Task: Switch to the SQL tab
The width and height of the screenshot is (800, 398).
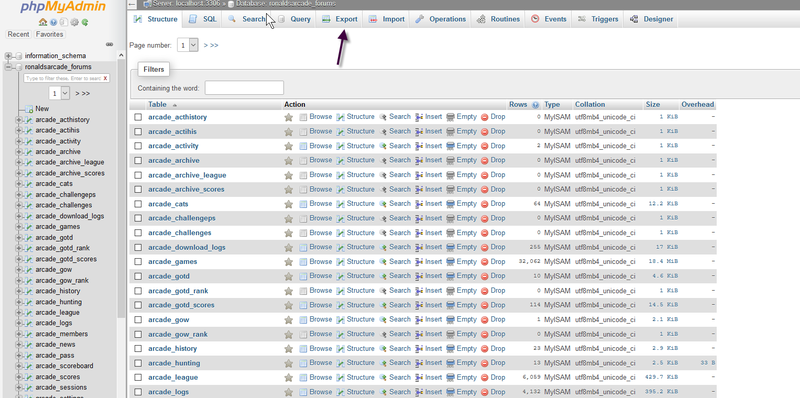Action: (203, 19)
